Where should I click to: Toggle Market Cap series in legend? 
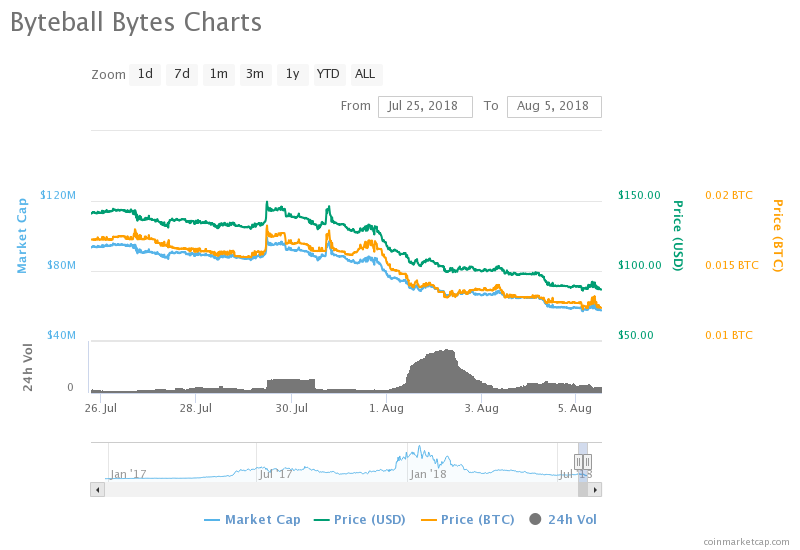click(252, 520)
